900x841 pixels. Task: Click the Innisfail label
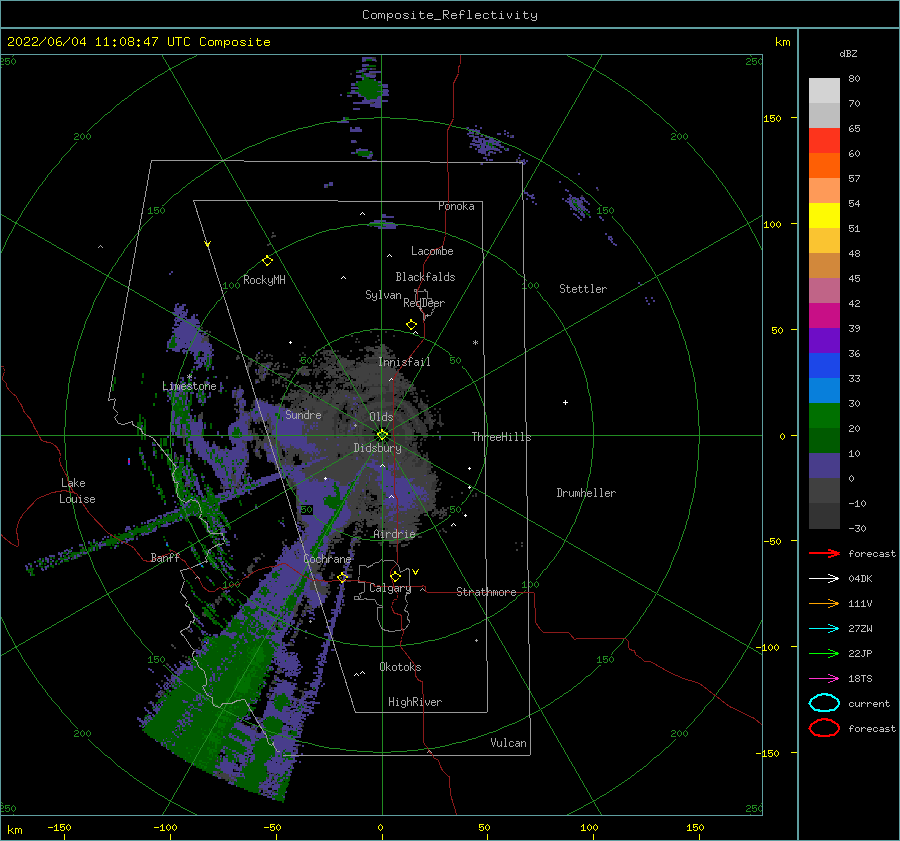(x=404, y=362)
